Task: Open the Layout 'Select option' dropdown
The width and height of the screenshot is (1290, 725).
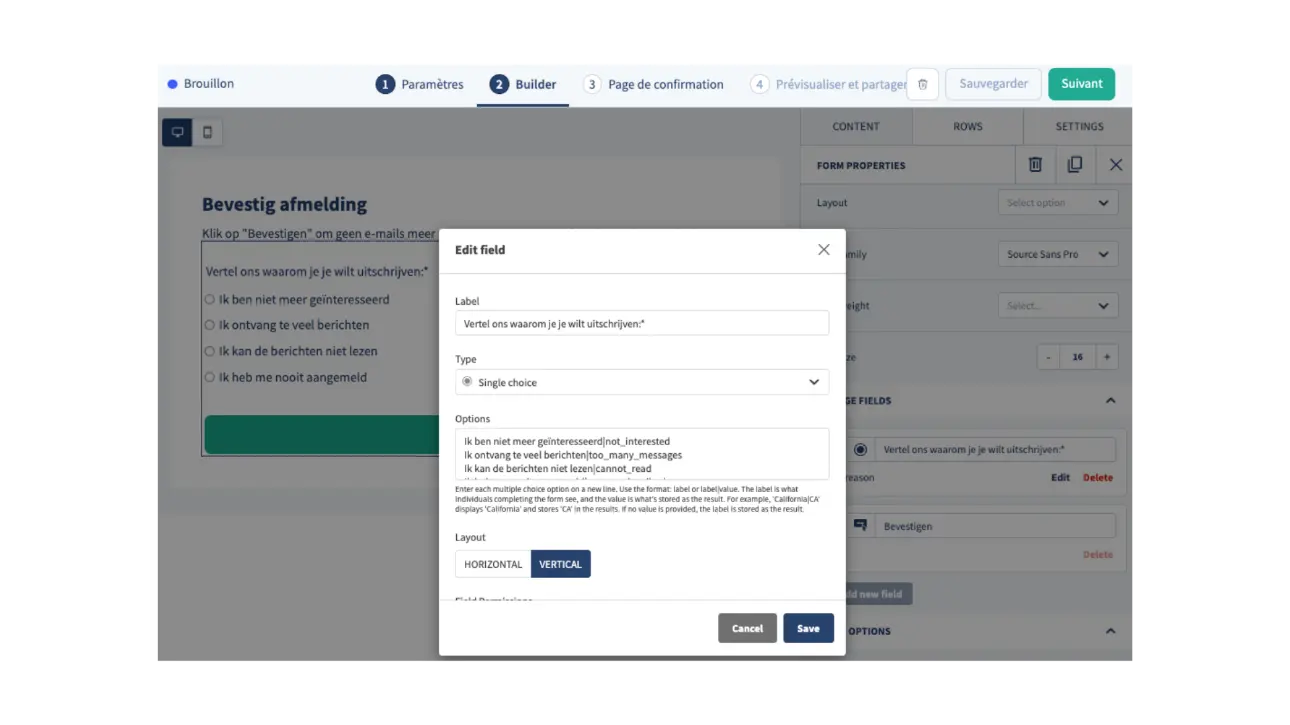Action: (1057, 203)
